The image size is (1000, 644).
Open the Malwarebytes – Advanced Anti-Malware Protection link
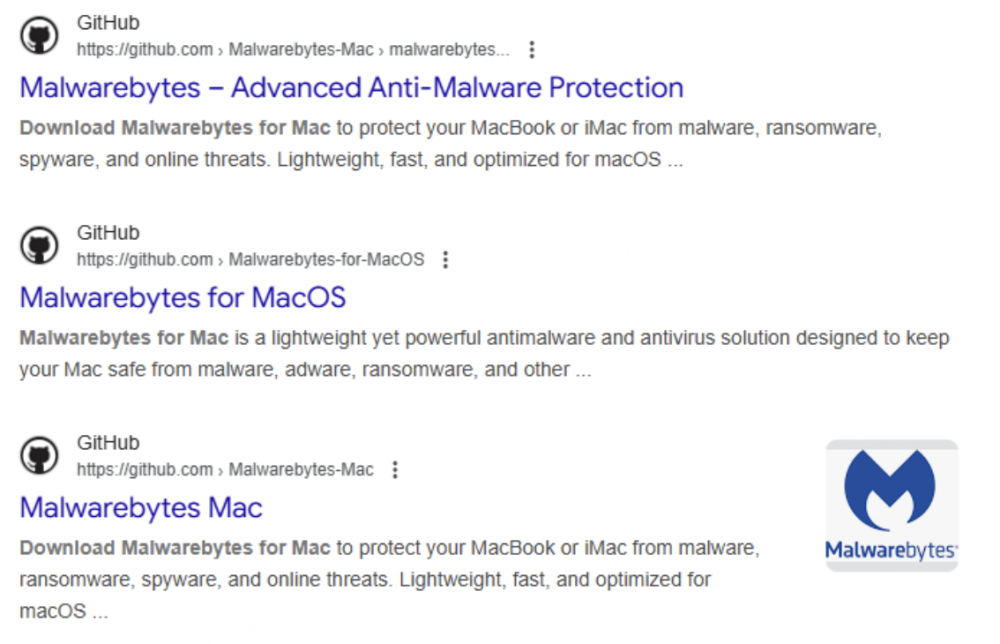pyautogui.click(x=351, y=88)
